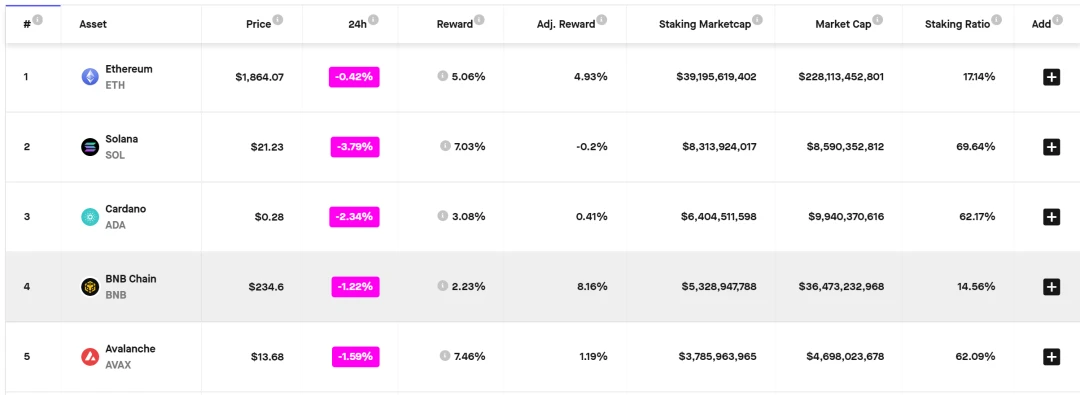Screen dimensions: 1080x395
Task: Open info icon beside Staking Ratio header
Action: click(997, 21)
